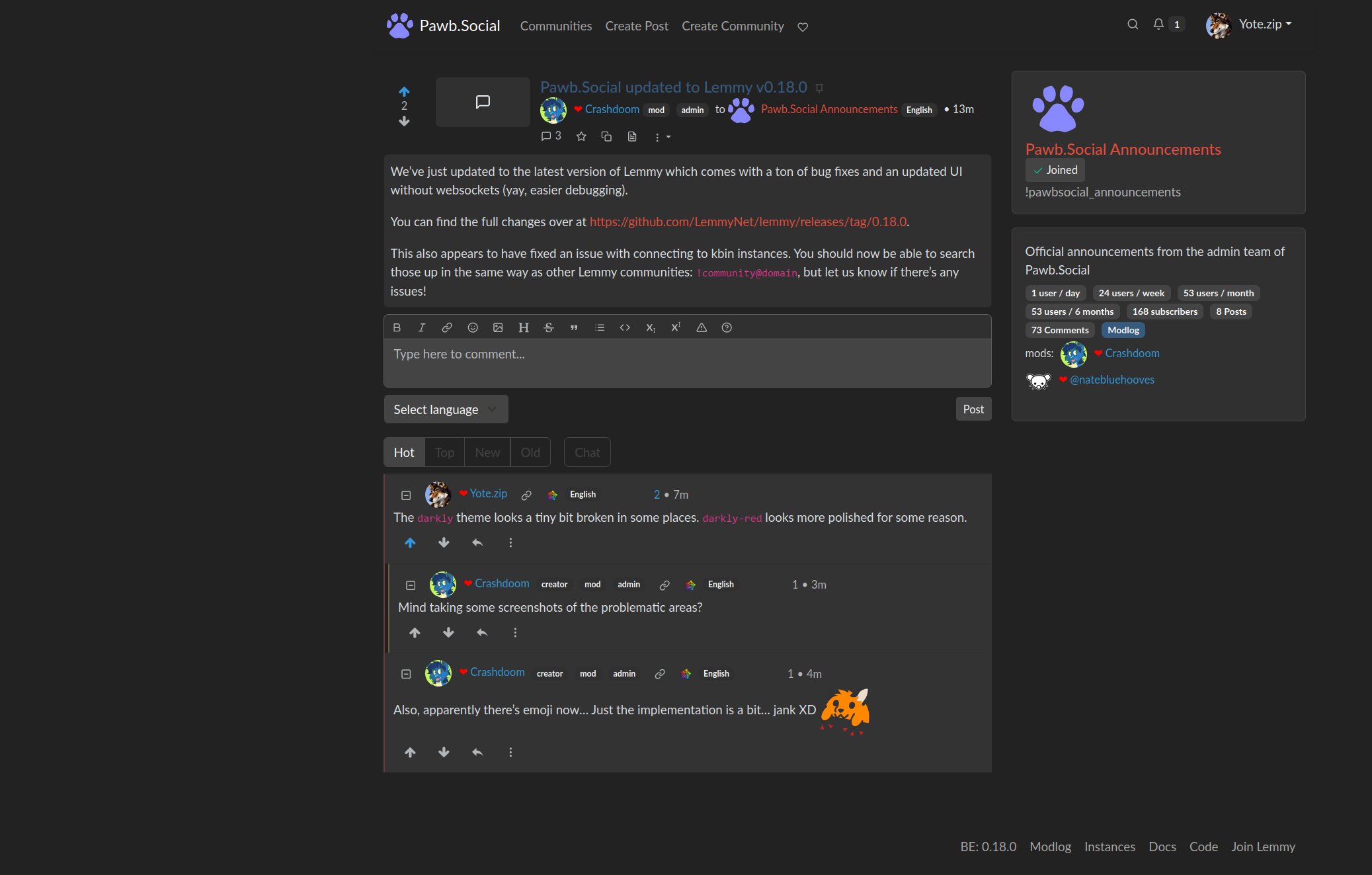This screenshot has width=1372, height=875.
Task: Switch comments to Chat view
Action: click(587, 452)
